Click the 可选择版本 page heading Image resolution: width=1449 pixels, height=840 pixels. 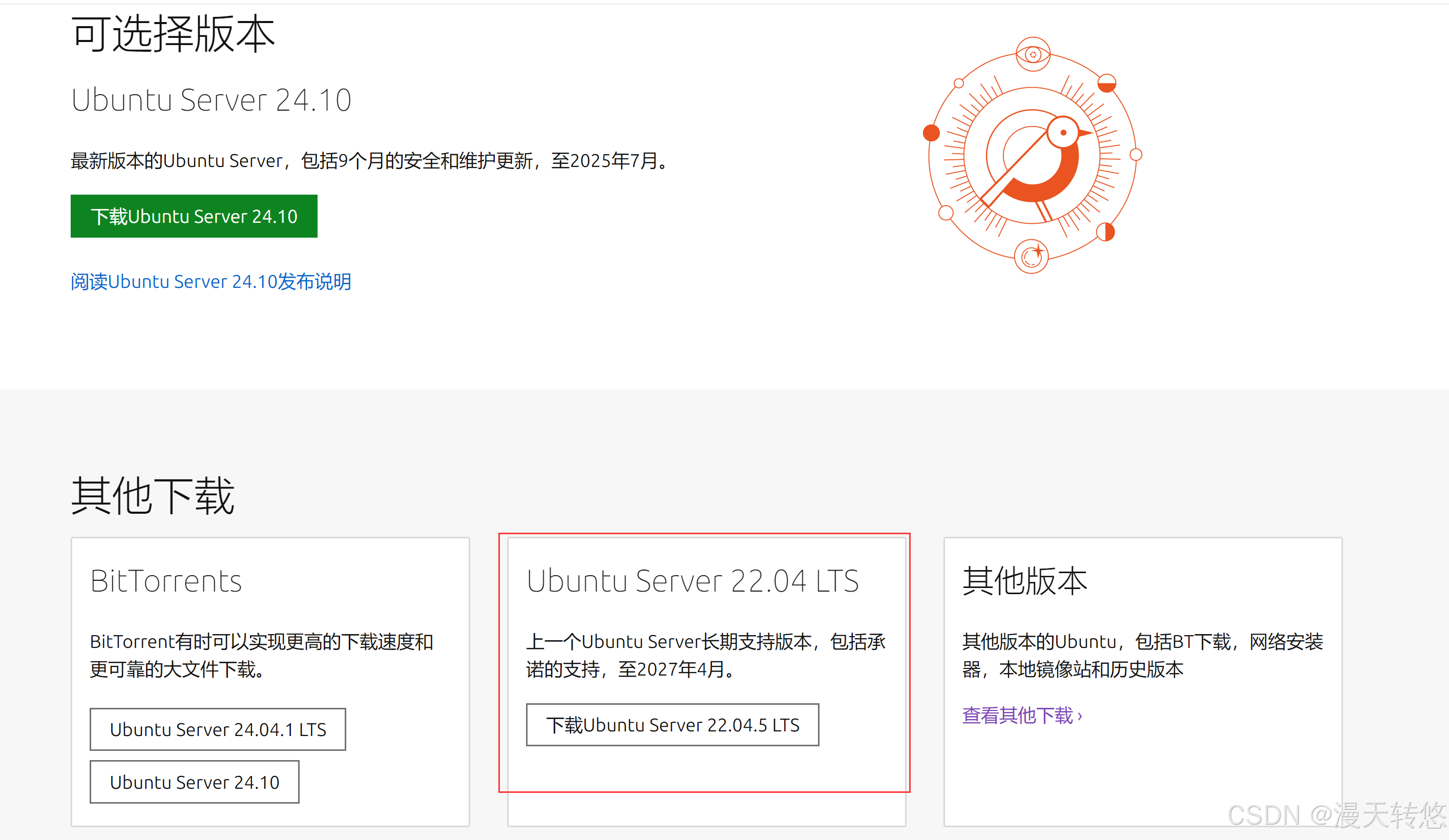tap(173, 34)
